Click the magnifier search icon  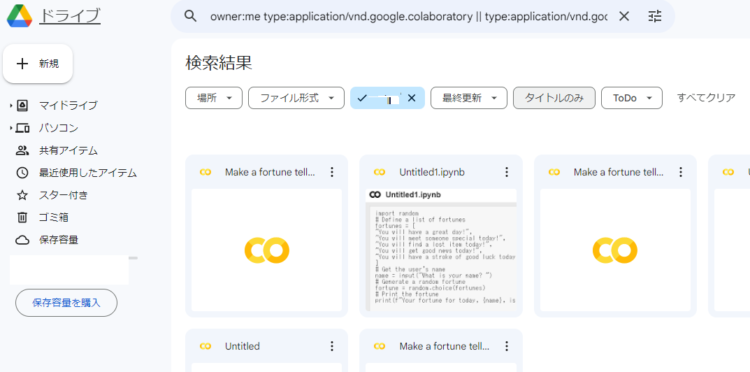tap(190, 16)
